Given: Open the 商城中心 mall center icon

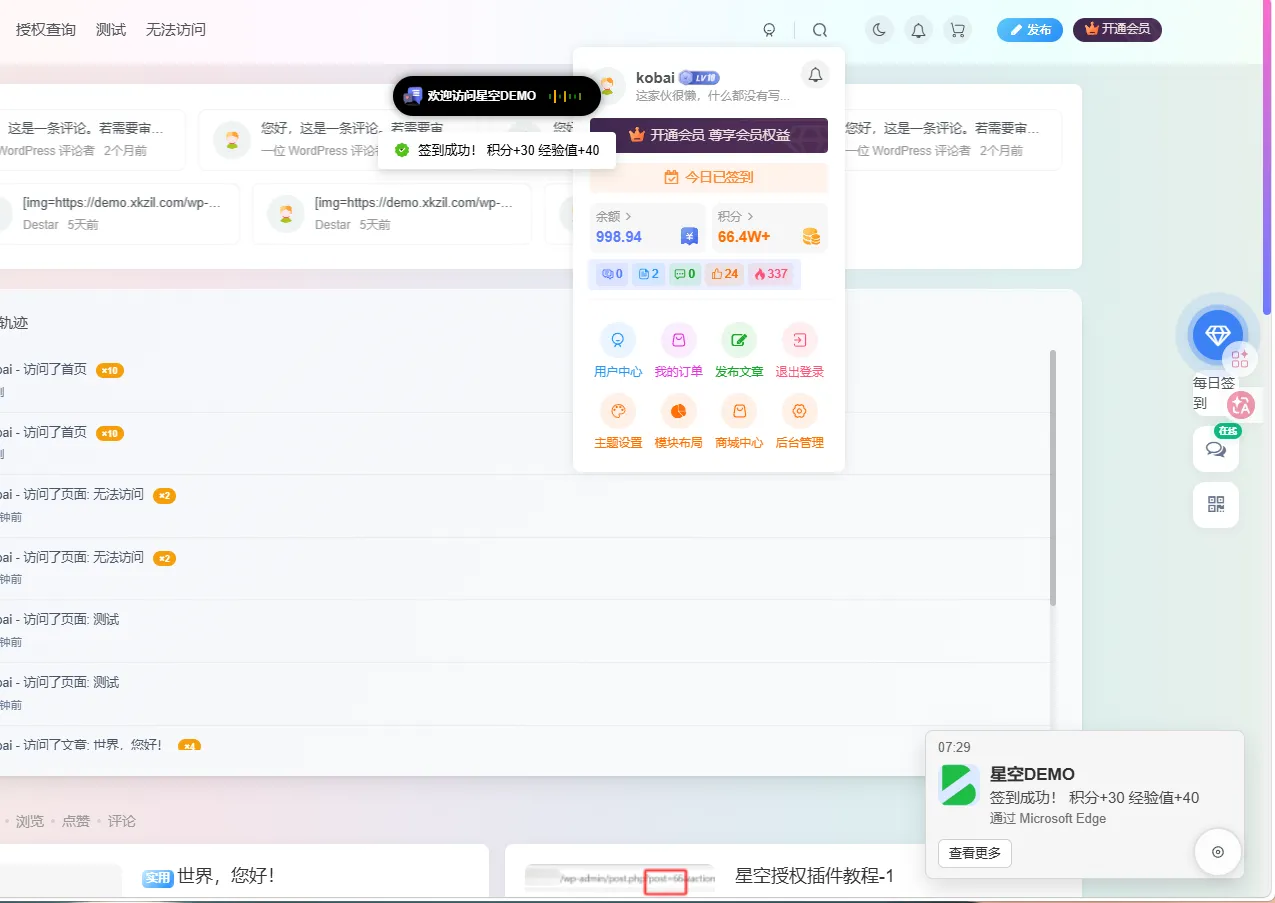Looking at the screenshot, I should pos(739,411).
